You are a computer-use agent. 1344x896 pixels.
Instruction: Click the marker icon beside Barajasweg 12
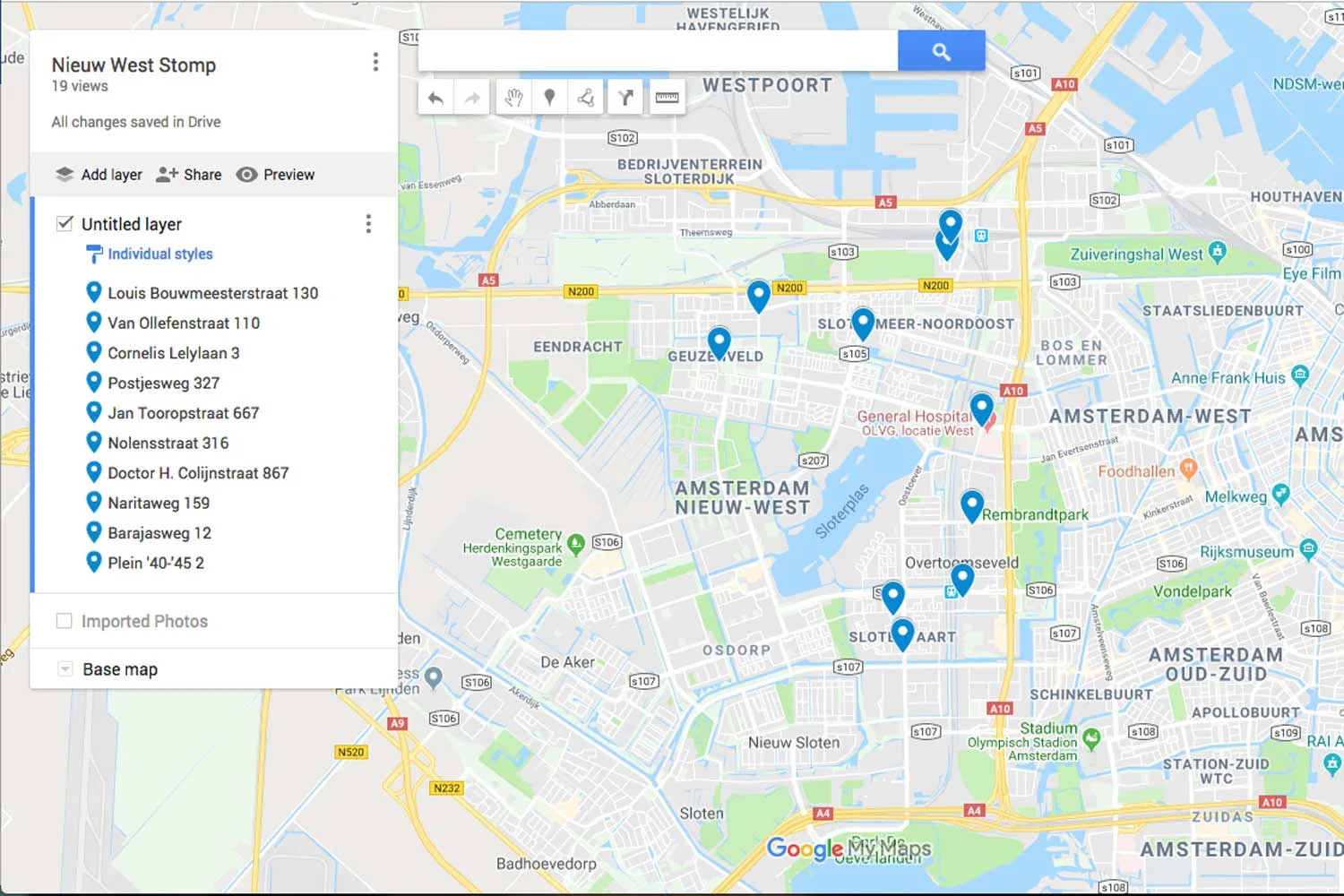coord(93,531)
